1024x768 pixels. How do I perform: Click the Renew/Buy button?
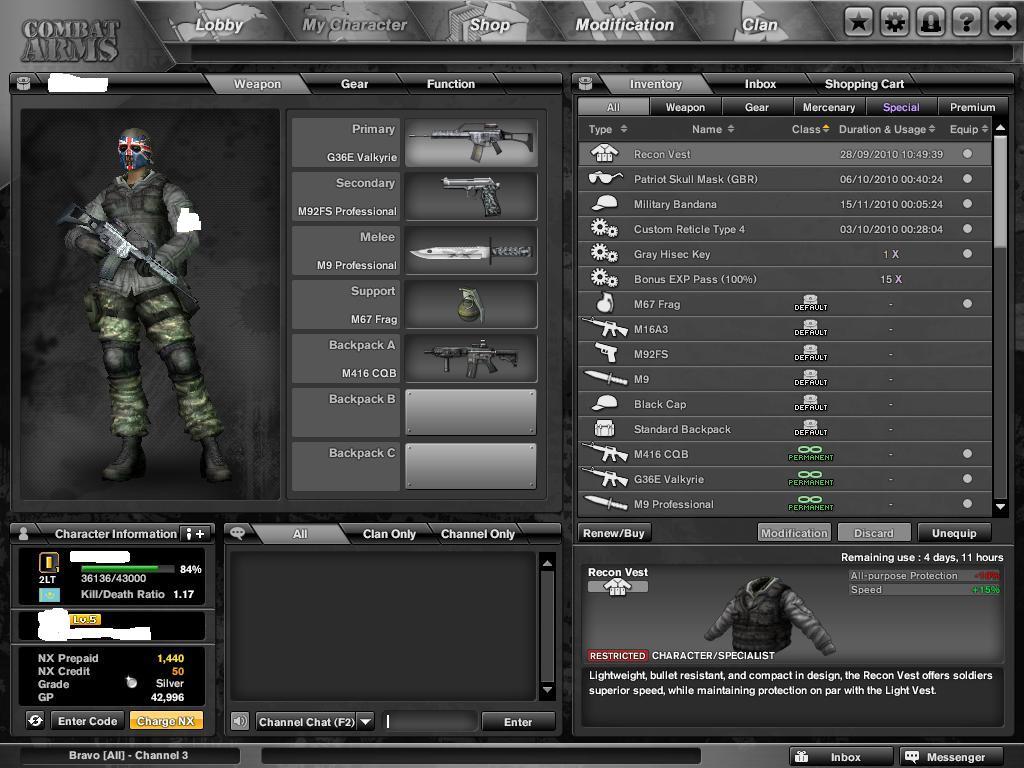pyautogui.click(x=614, y=534)
